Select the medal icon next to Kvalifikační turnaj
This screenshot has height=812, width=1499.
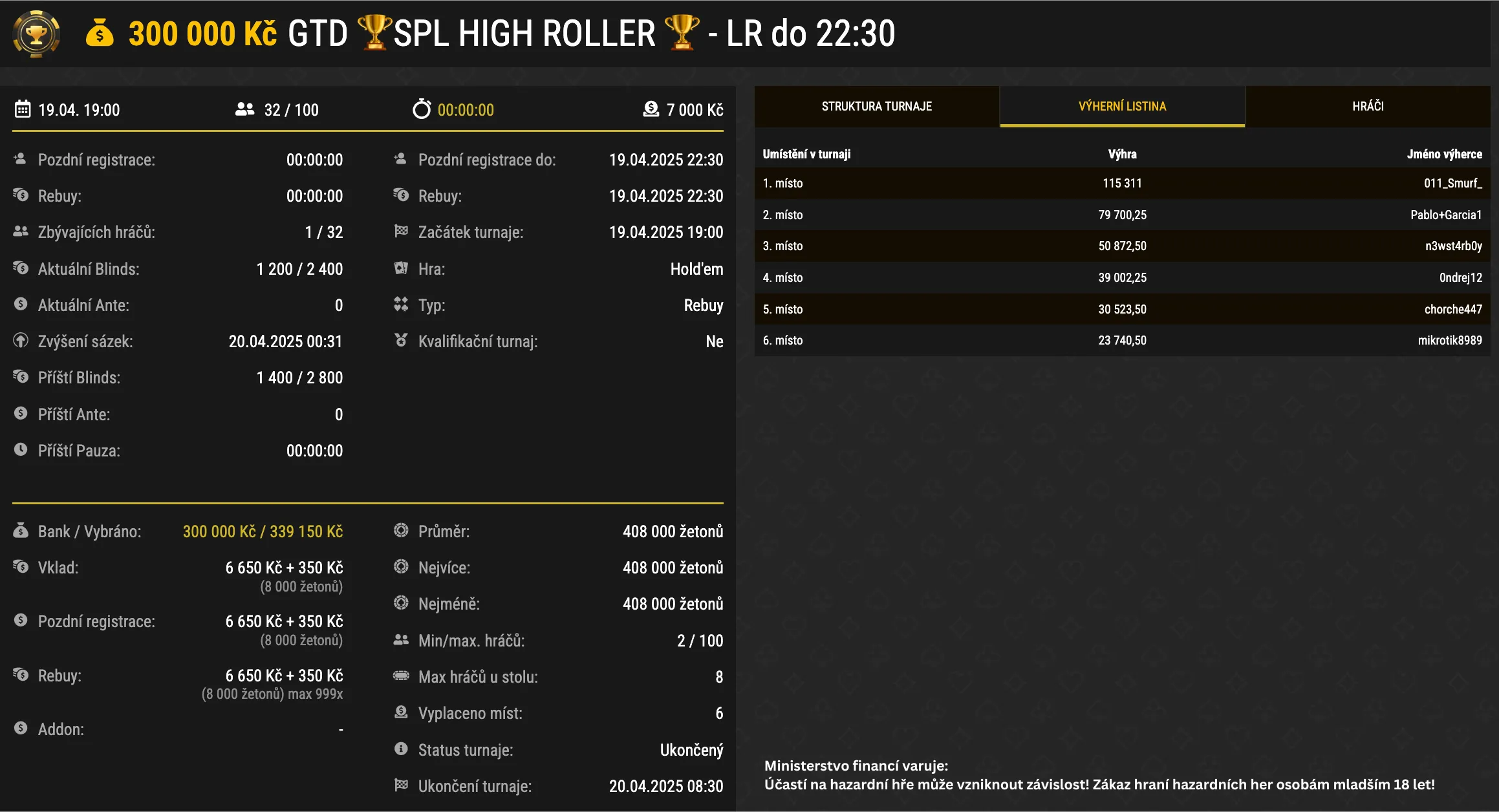tap(402, 341)
